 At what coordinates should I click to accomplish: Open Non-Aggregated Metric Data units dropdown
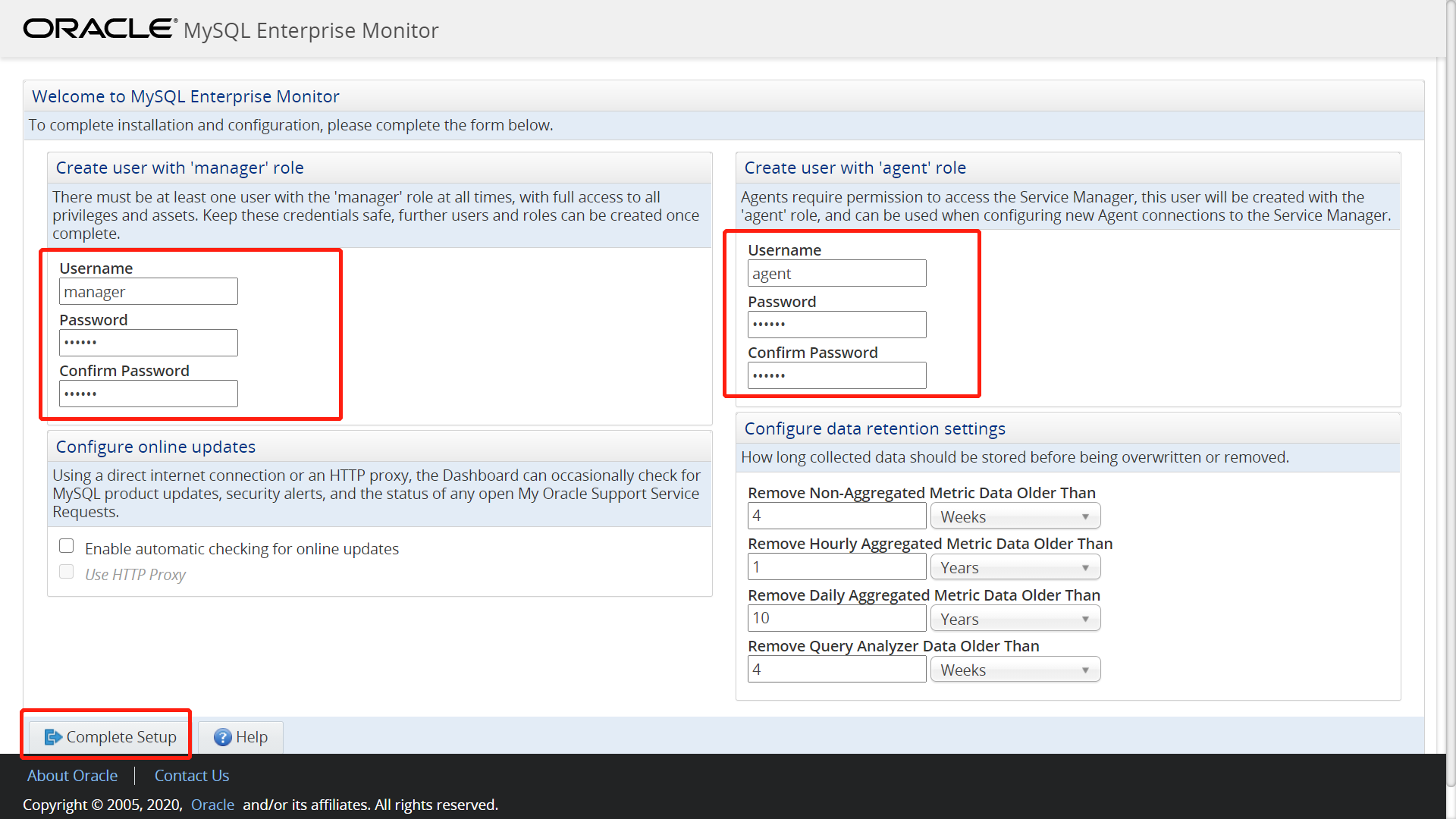[1015, 516]
